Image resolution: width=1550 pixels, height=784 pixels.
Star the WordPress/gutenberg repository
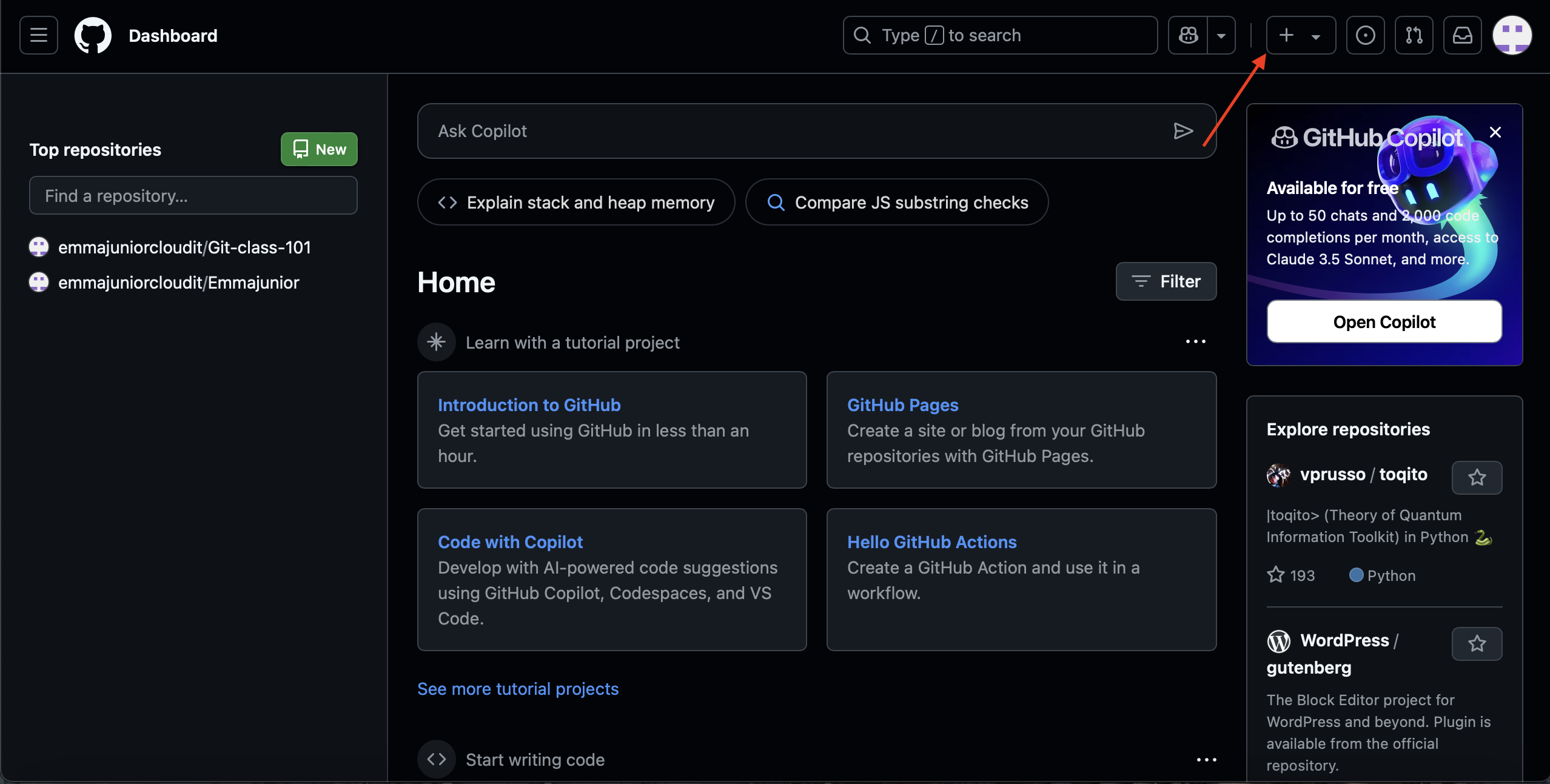[1477, 643]
